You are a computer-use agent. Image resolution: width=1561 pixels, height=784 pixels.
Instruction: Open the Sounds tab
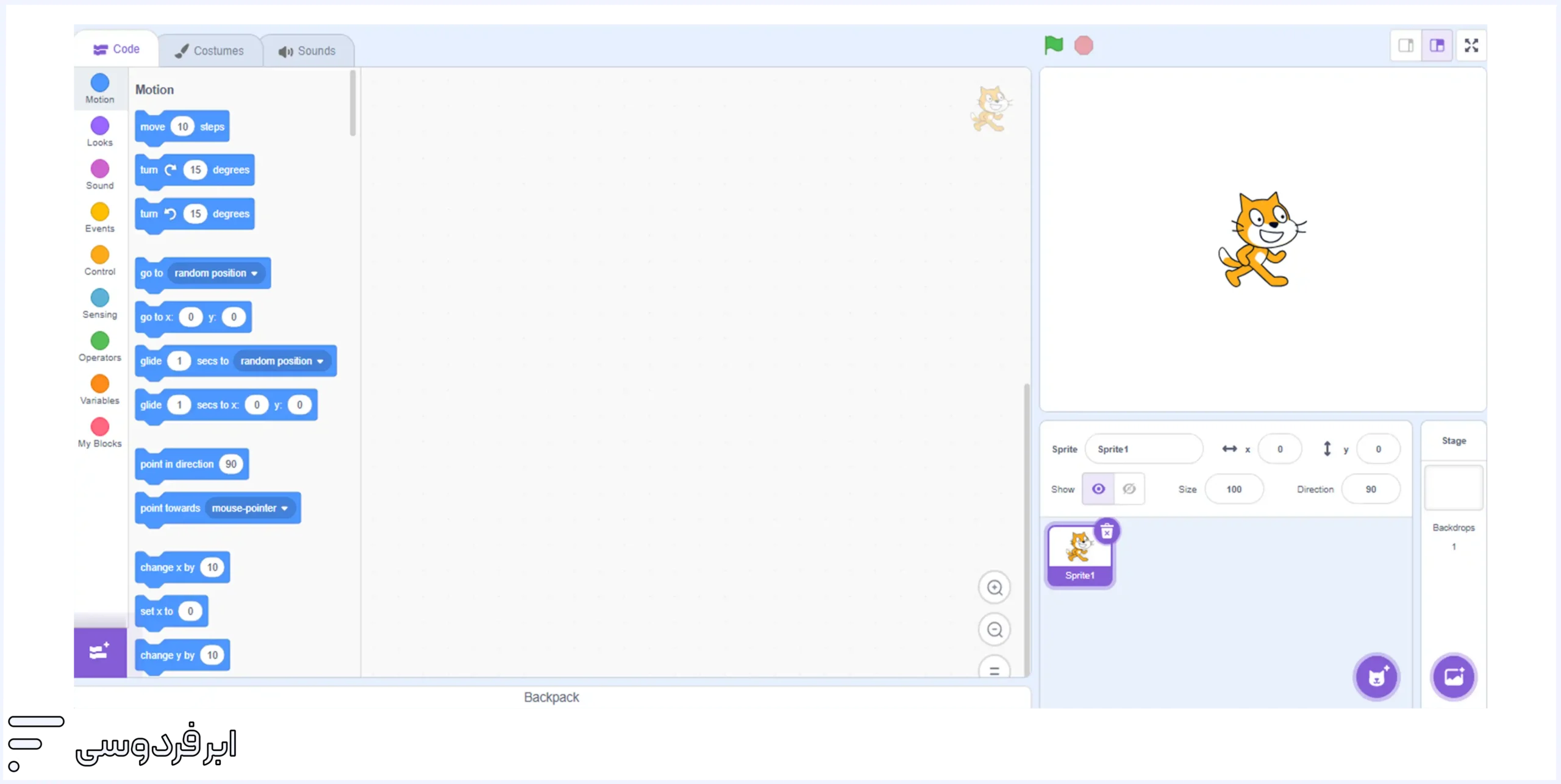coord(307,51)
